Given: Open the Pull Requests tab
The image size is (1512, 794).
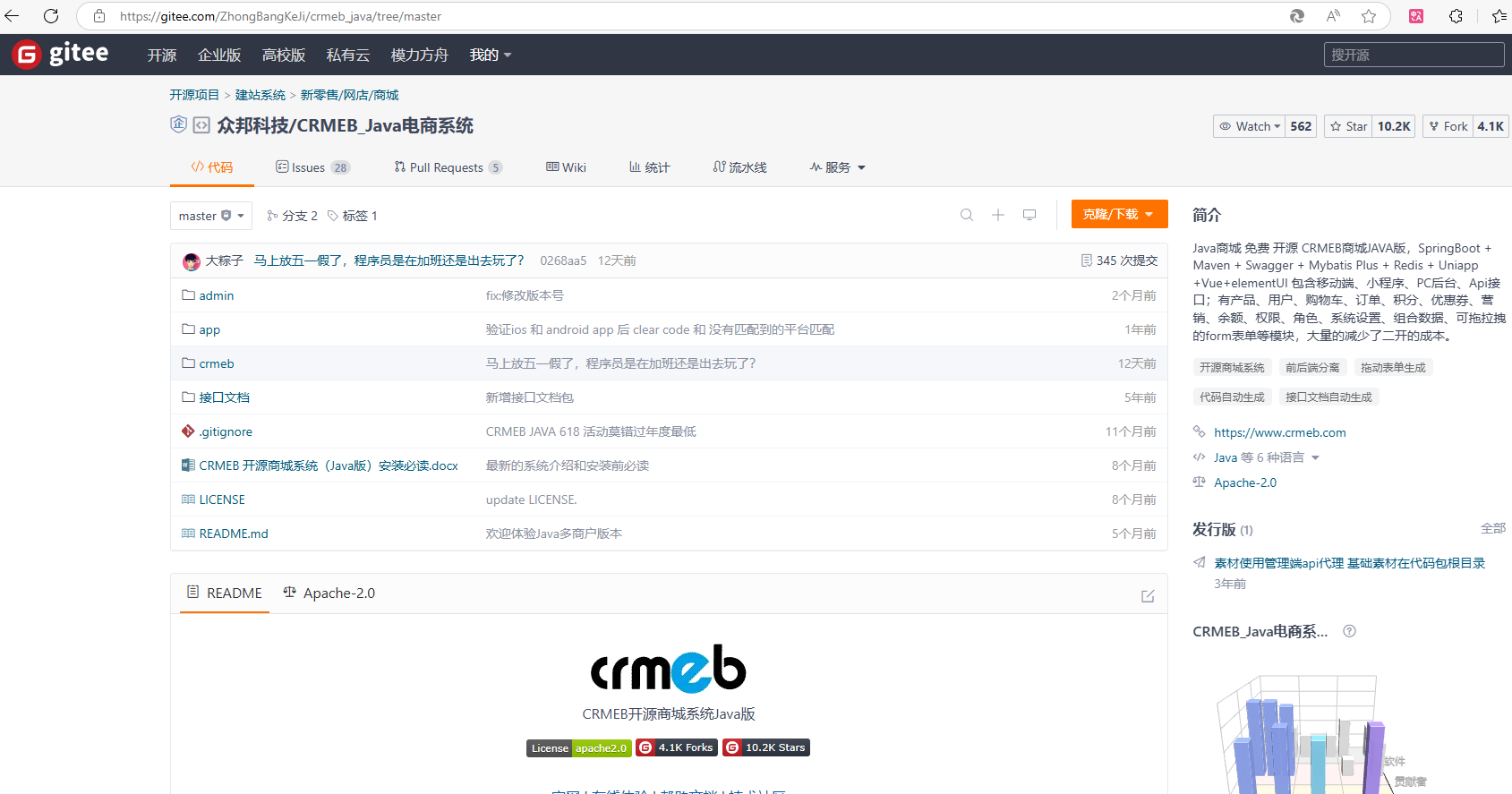Looking at the screenshot, I should tap(448, 167).
